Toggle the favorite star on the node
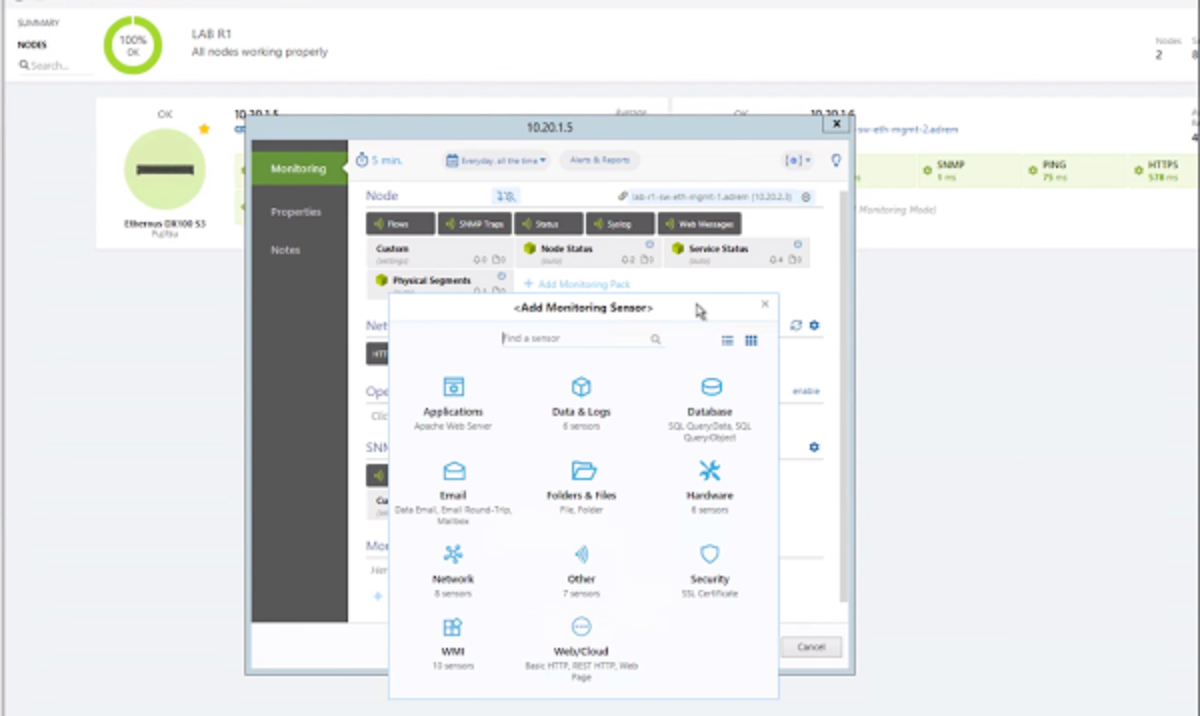The image size is (1200, 716). pos(204,129)
